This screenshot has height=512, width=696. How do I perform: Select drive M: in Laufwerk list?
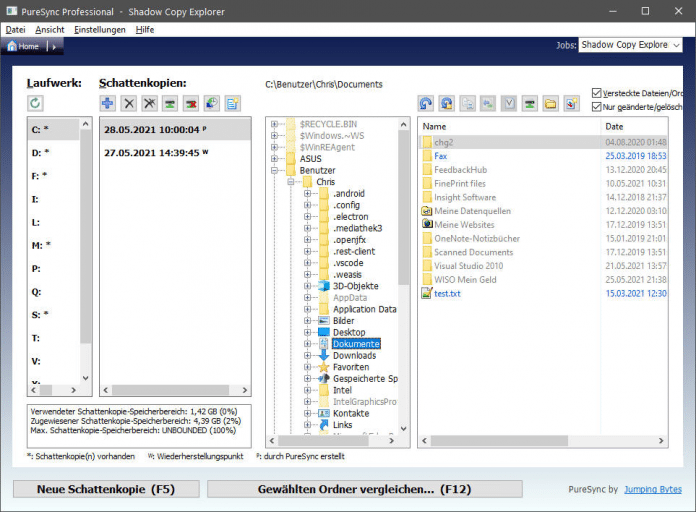[x=53, y=245]
